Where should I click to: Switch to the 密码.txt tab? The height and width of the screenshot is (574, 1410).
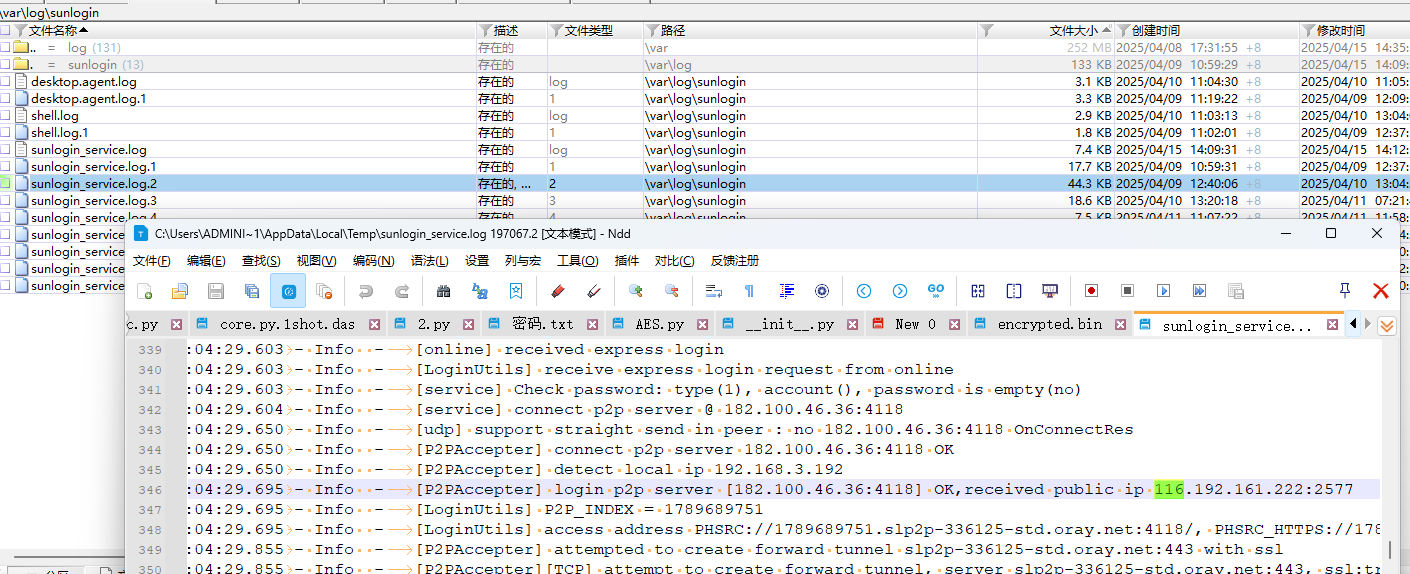point(542,324)
